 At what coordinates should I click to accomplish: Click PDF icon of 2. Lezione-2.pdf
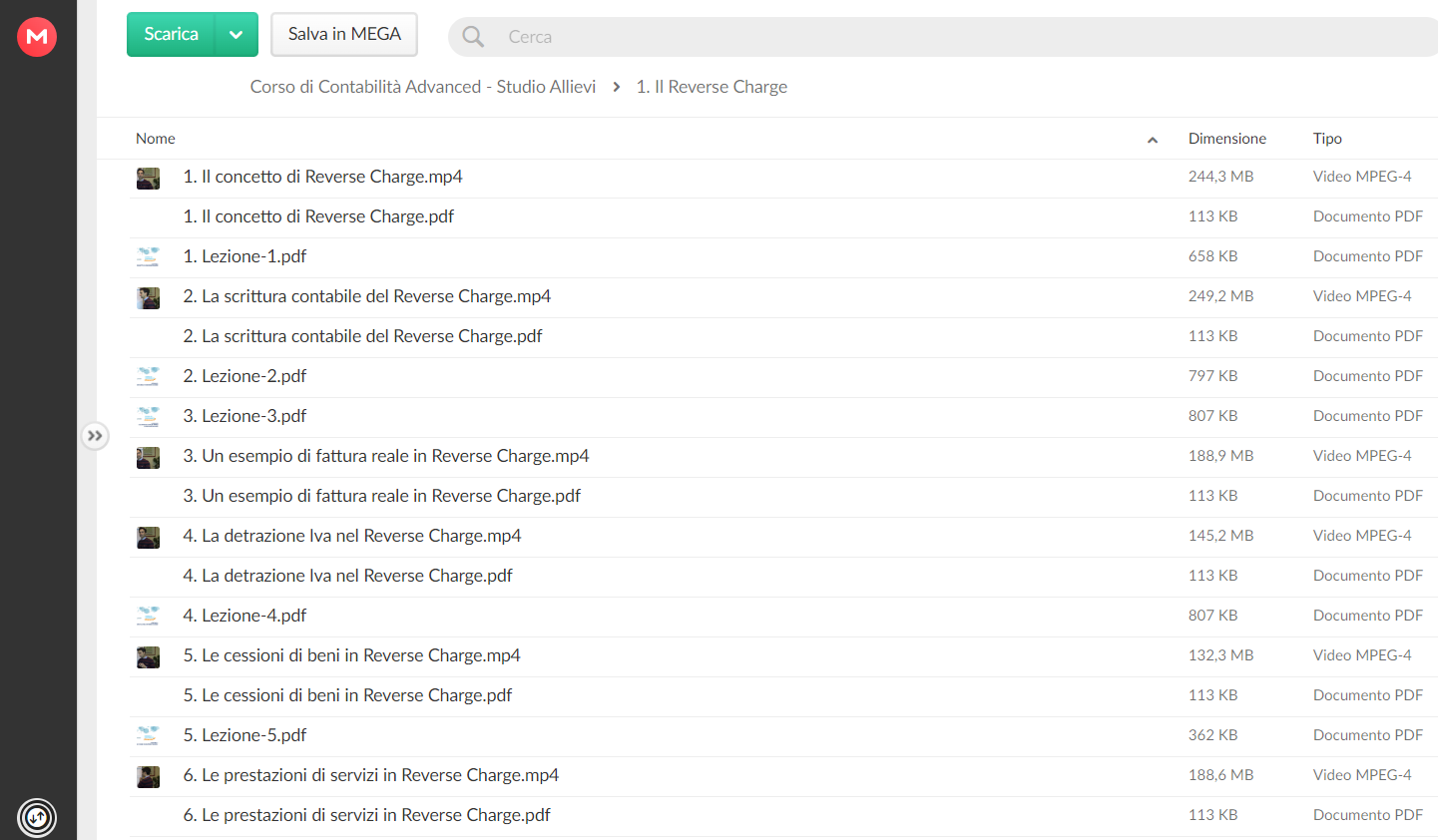point(148,377)
